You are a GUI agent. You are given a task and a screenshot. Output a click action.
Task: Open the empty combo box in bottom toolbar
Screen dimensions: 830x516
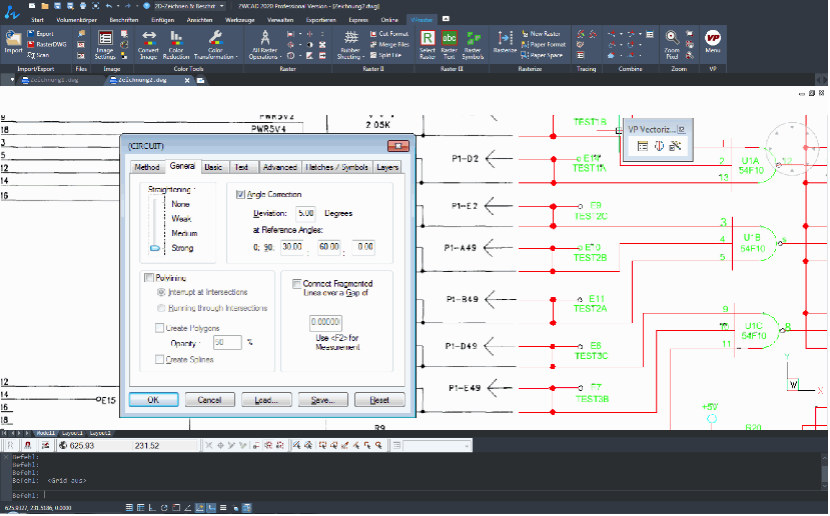click(438, 446)
